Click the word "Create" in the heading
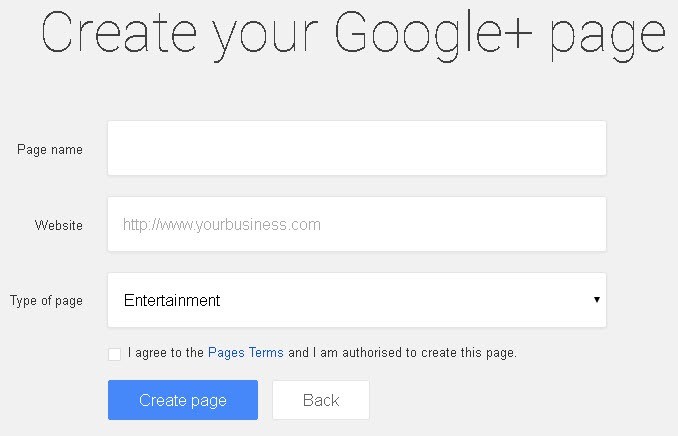678x436 pixels. [x=107, y=35]
